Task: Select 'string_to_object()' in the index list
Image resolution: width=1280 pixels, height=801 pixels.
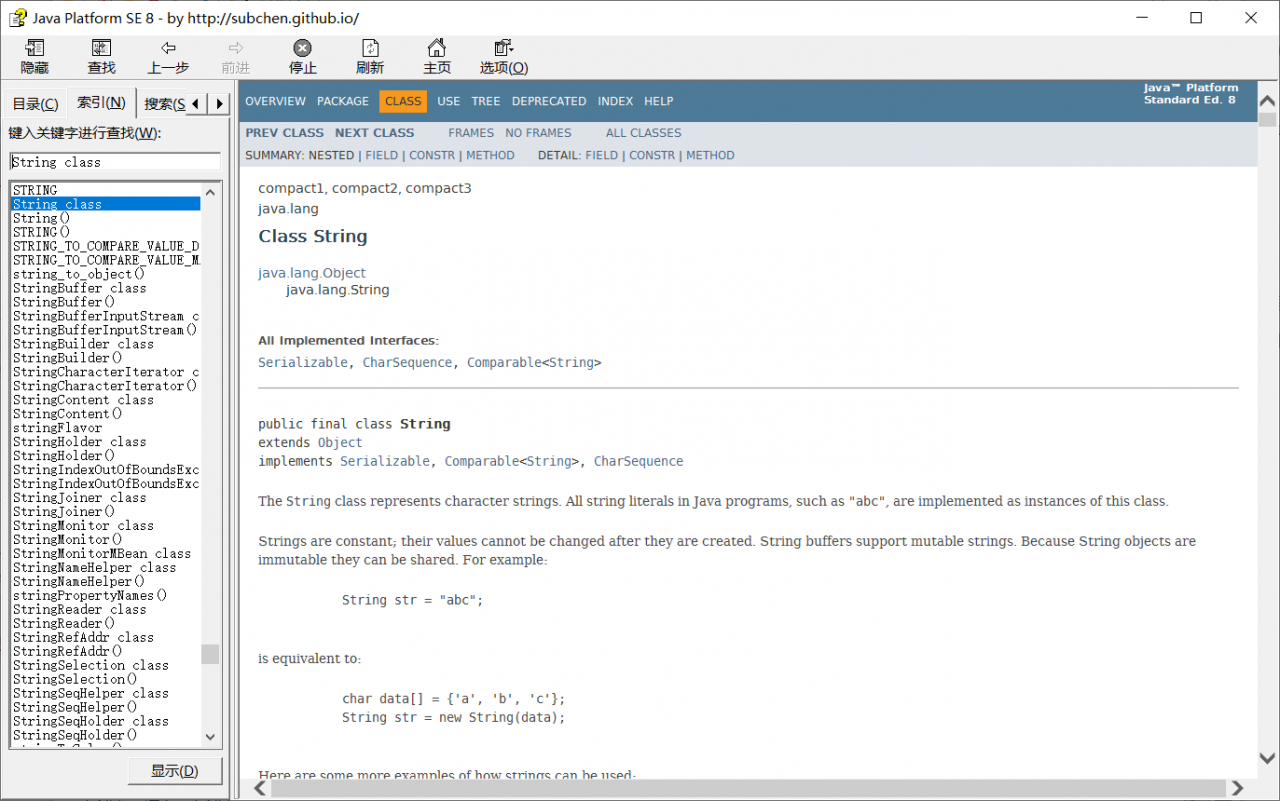Action: [80, 274]
